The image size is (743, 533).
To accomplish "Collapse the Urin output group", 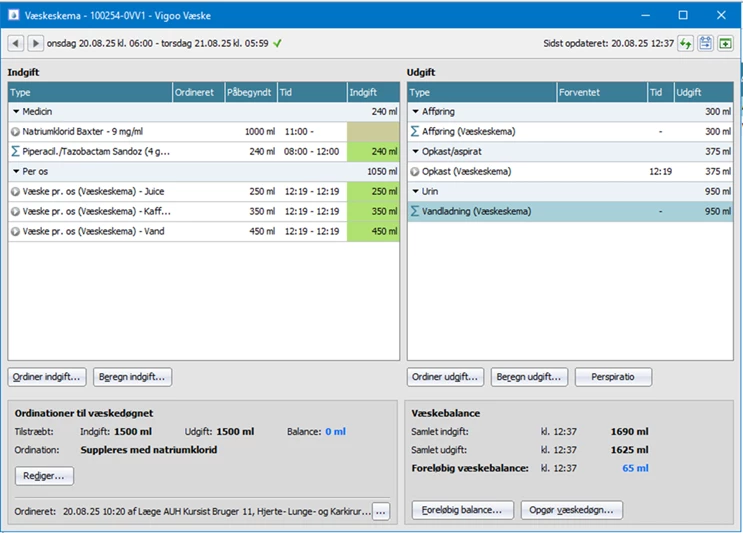I will [x=416, y=191].
